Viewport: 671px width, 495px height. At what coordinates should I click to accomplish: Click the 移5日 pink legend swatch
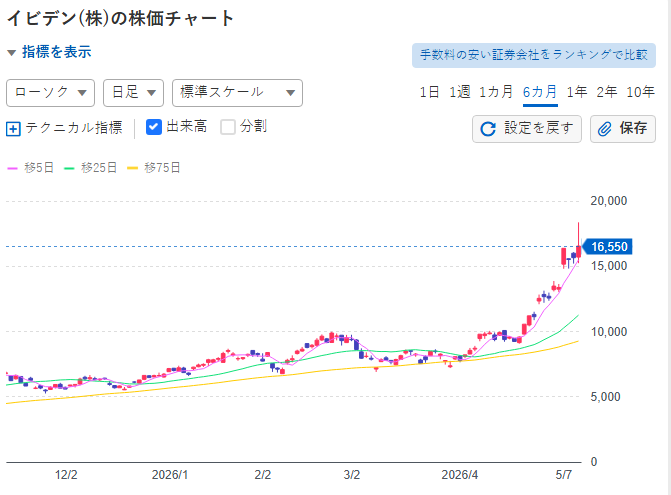point(12,168)
